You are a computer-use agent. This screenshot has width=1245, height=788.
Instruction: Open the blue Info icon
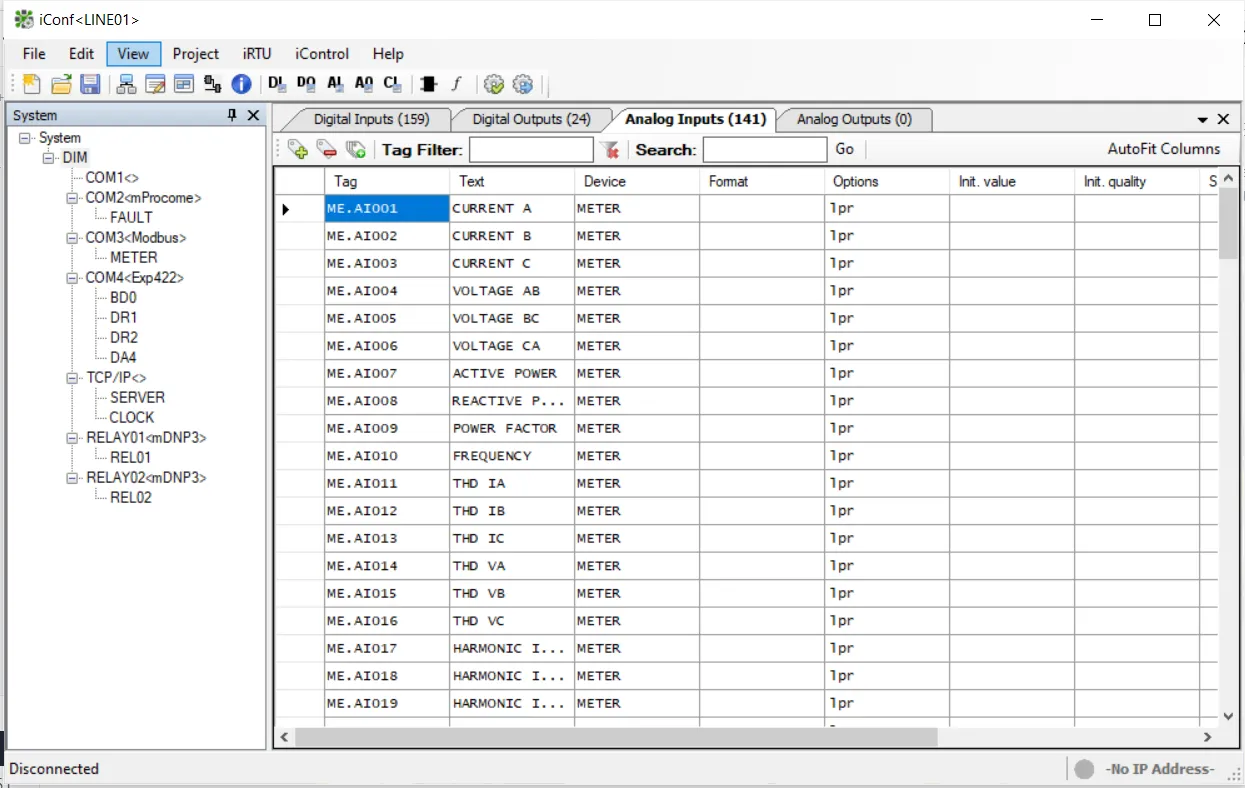[241, 84]
